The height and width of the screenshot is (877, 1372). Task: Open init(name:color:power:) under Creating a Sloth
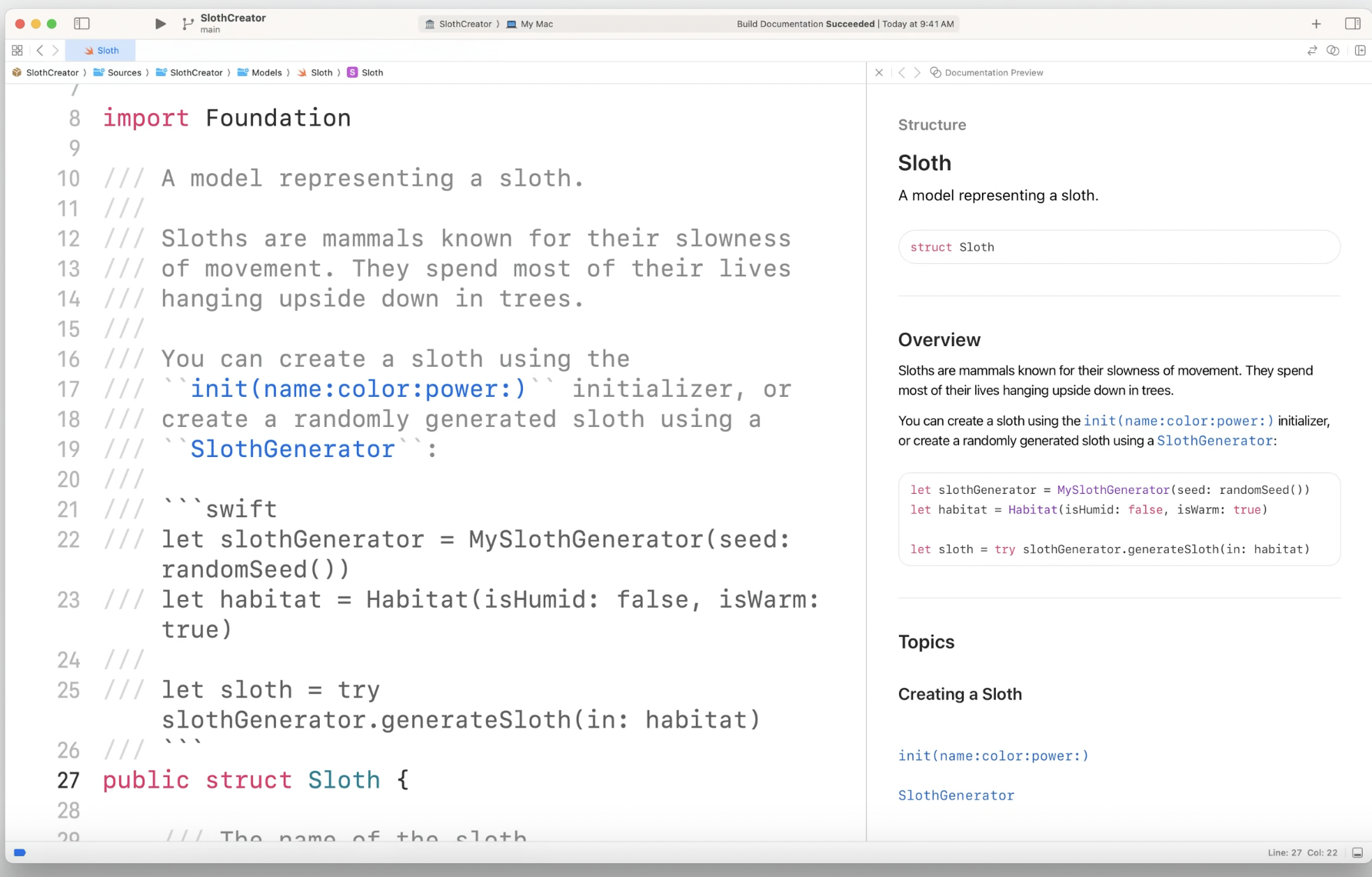click(x=993, y=755)
